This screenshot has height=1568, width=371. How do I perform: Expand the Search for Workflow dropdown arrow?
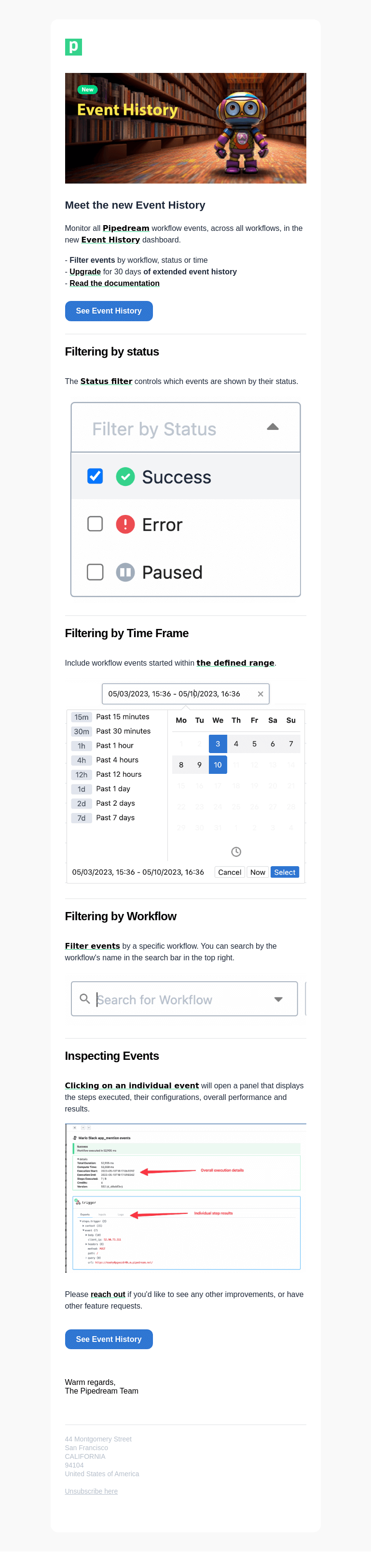pos(278,999)
